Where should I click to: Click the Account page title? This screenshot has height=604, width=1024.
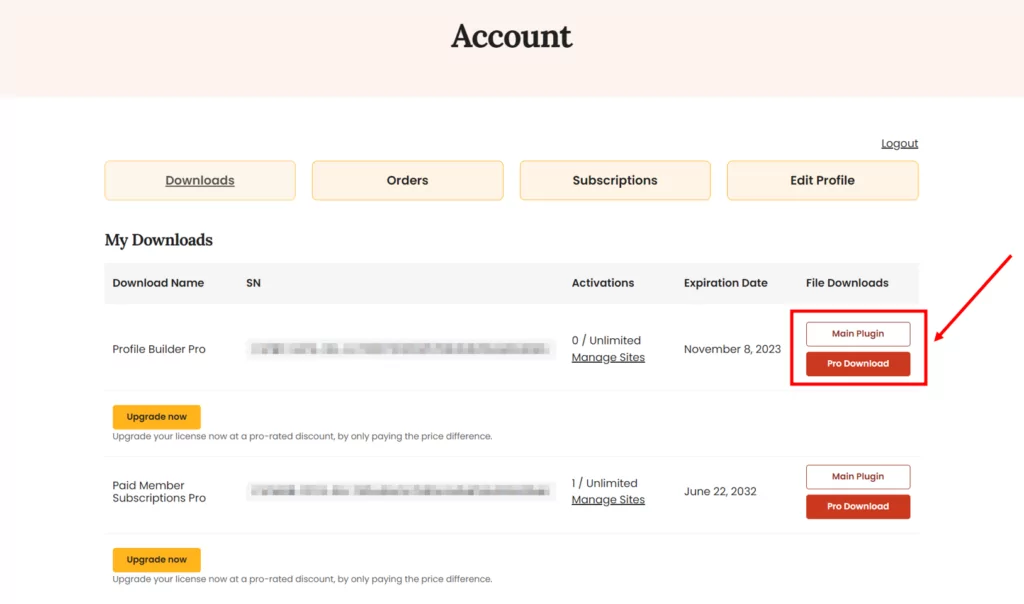coord(511,36)
